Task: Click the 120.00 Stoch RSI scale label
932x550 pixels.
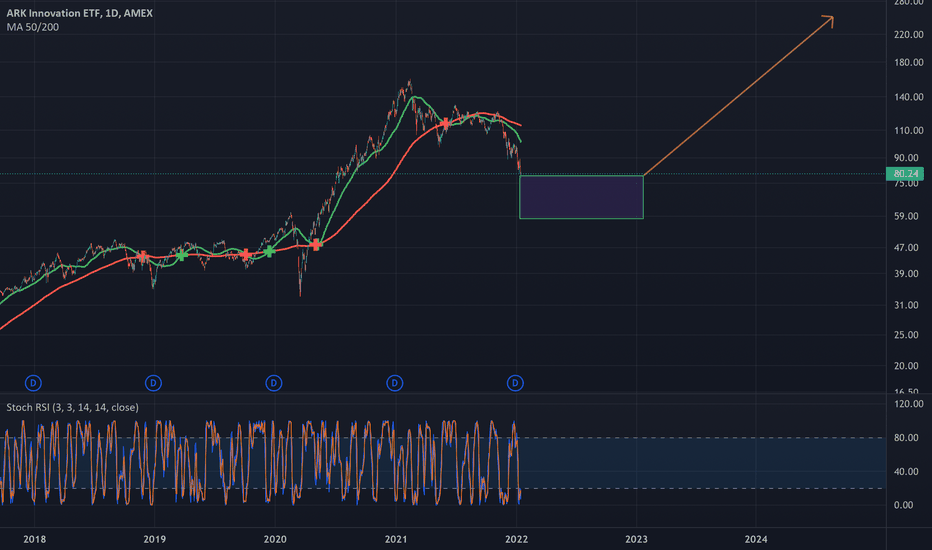Action: click(x=909, y=404)
